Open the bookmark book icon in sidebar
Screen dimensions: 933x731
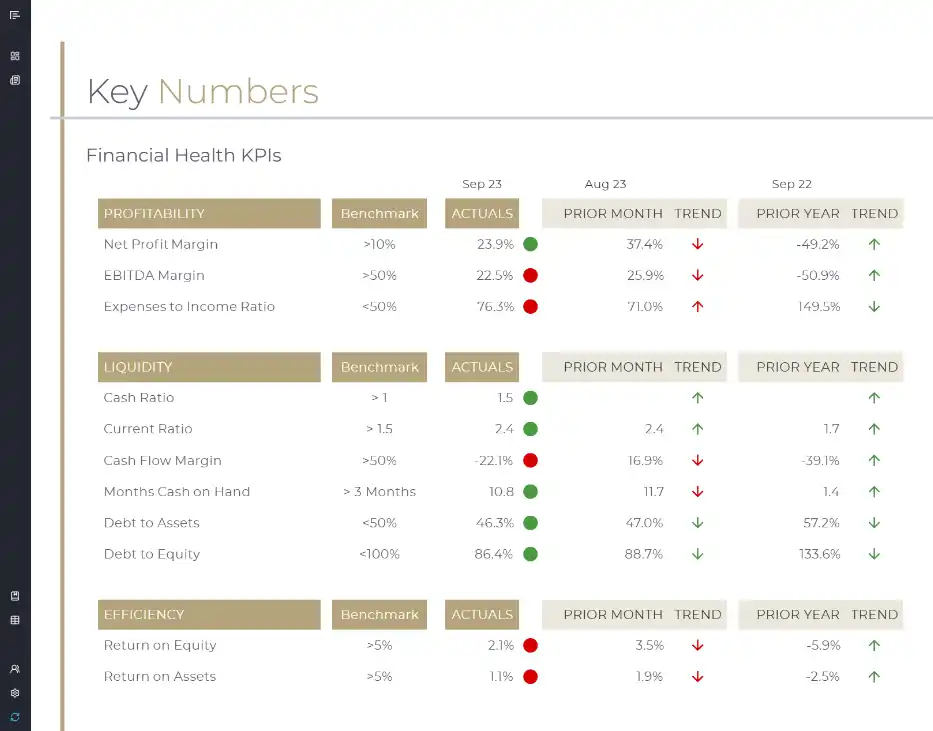click(15, 596)
